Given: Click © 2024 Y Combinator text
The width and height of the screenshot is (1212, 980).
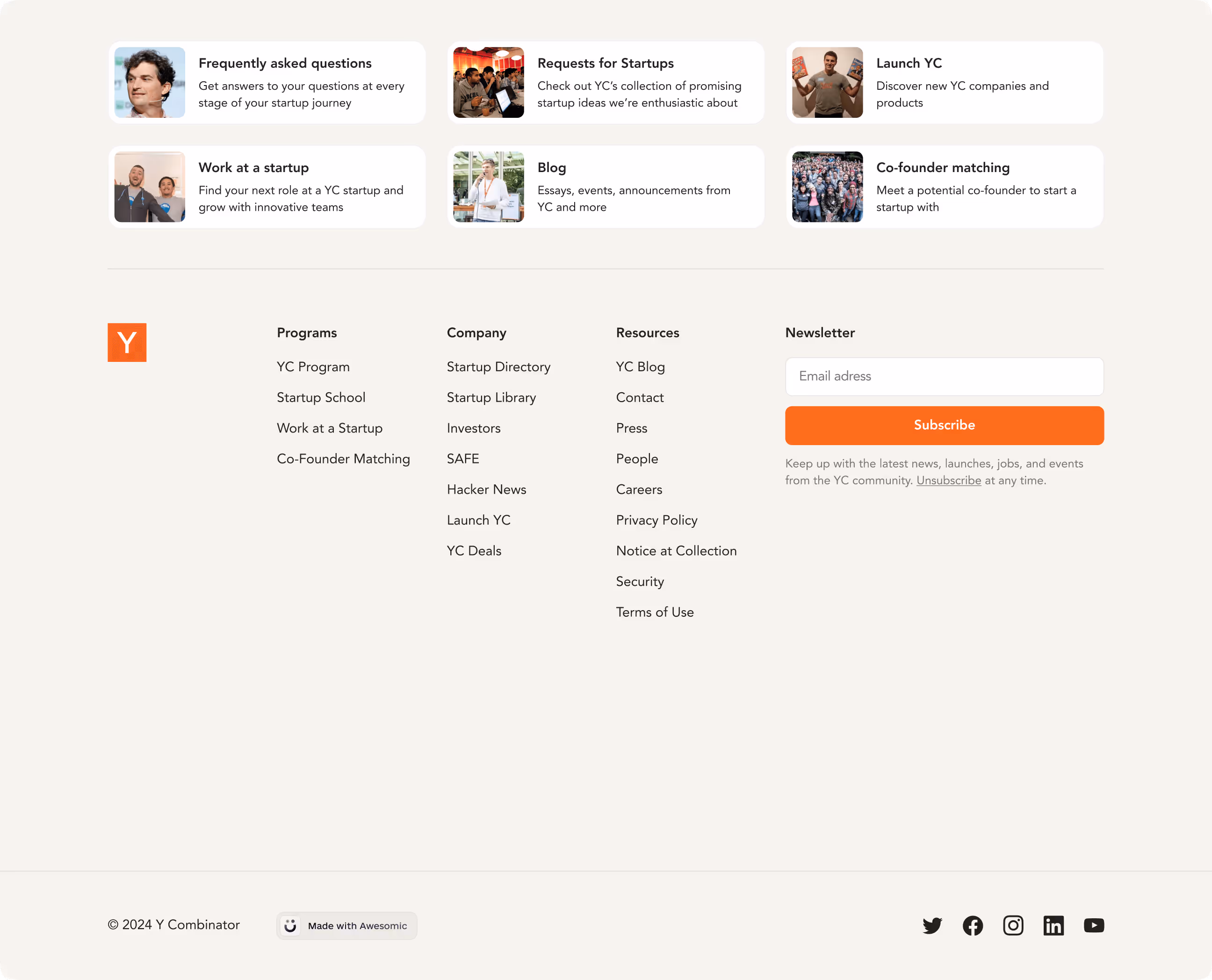Looking at the screenshot, I should (174, 925).
